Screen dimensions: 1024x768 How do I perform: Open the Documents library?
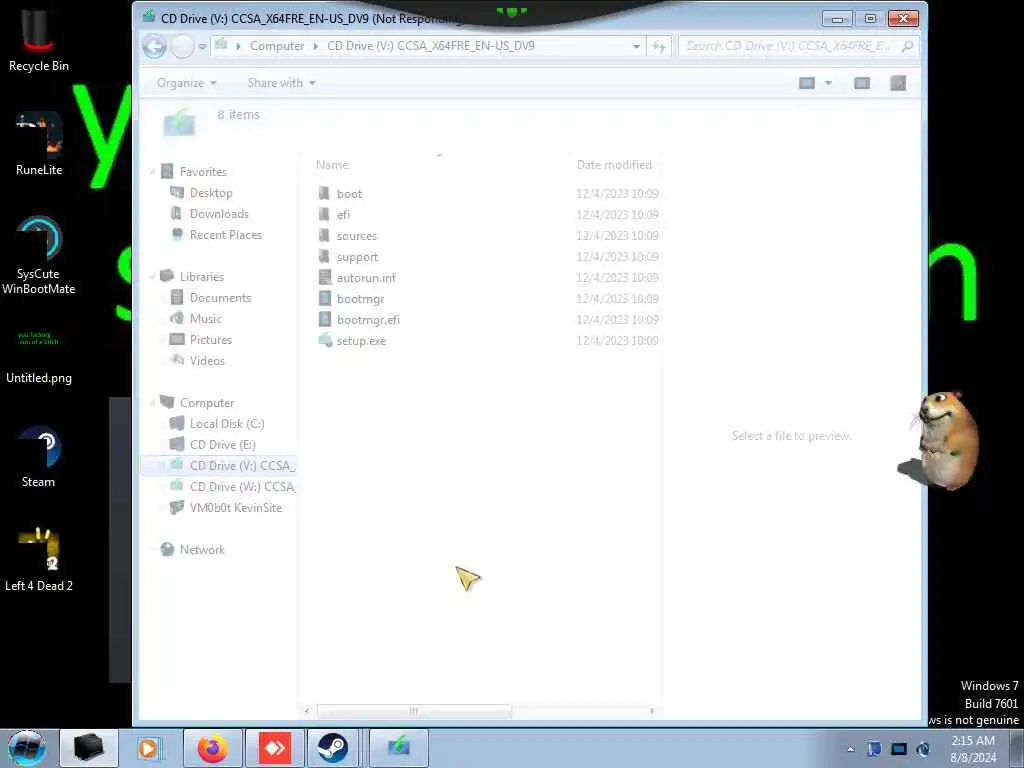pos(220,298)
